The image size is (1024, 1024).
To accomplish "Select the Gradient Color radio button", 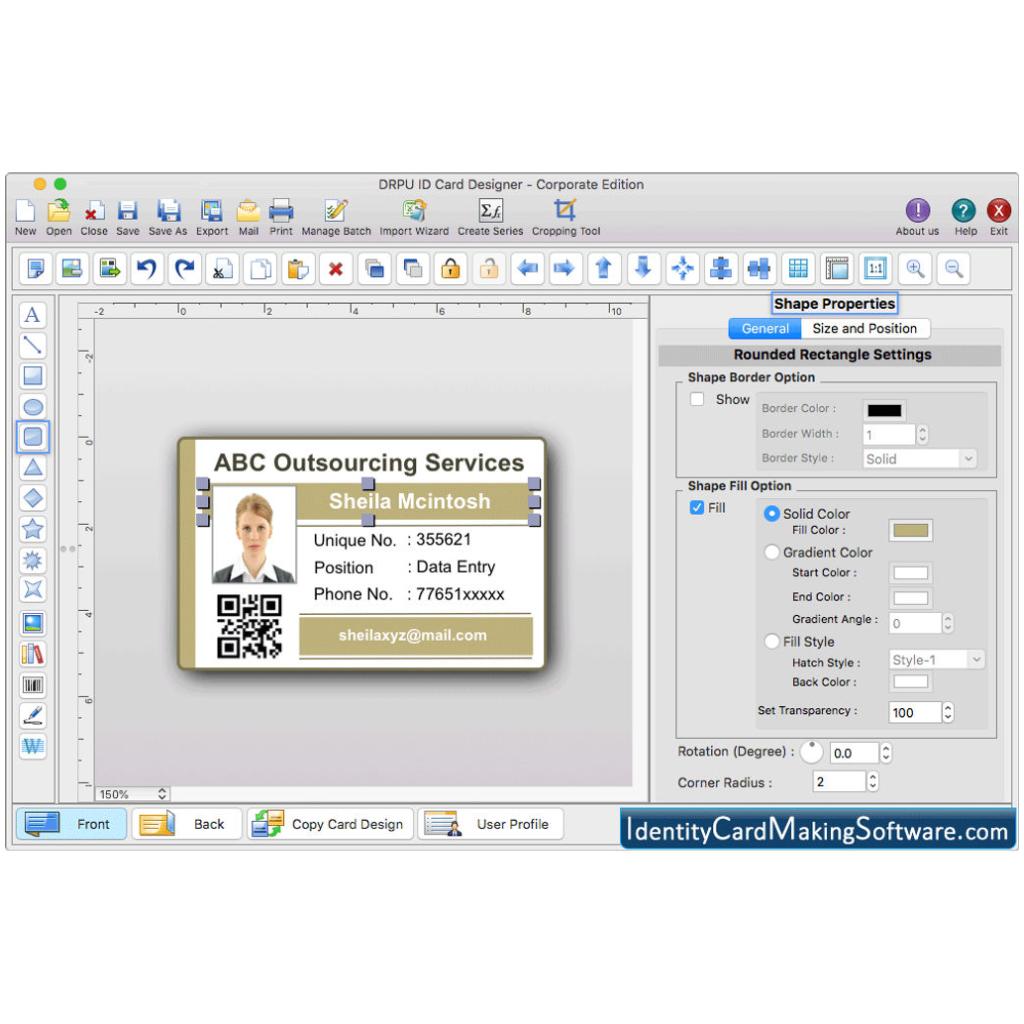I will point(771,552).
